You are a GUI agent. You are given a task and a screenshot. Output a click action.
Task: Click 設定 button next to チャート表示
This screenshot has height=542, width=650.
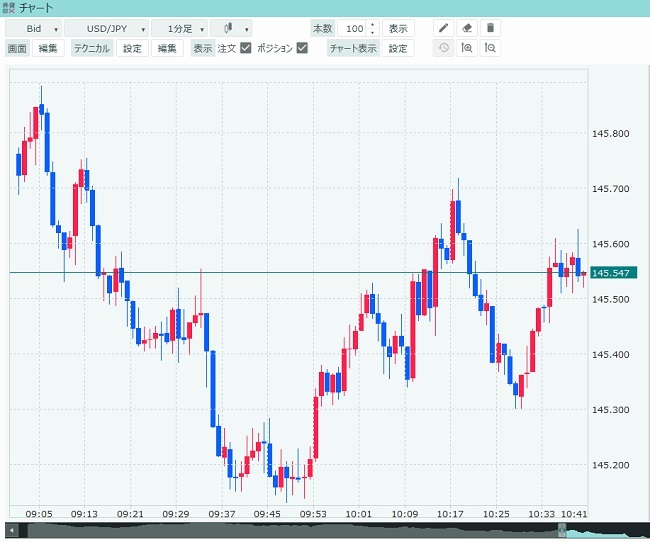(398, 49)
